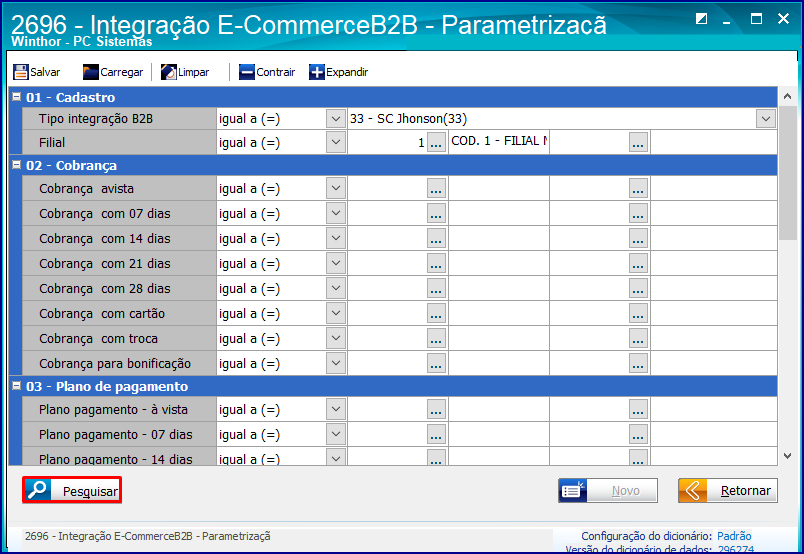Click the Filial code input field
Image resolution: width=804 pixels, height=554 pixels.
click(387, 143)
